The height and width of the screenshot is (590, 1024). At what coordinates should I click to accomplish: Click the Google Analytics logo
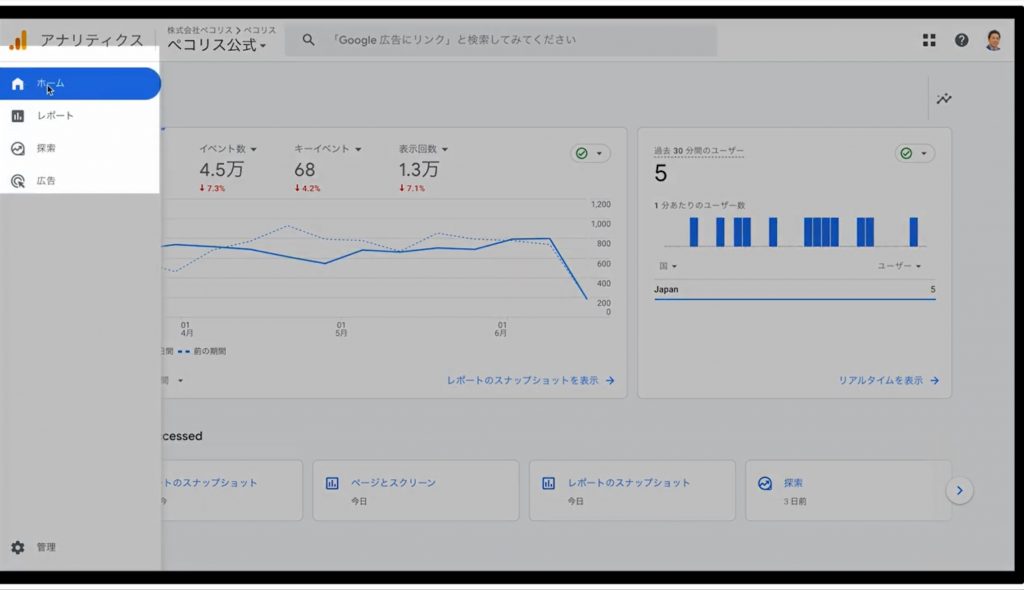pyautogui.click(x=18, y=41)
